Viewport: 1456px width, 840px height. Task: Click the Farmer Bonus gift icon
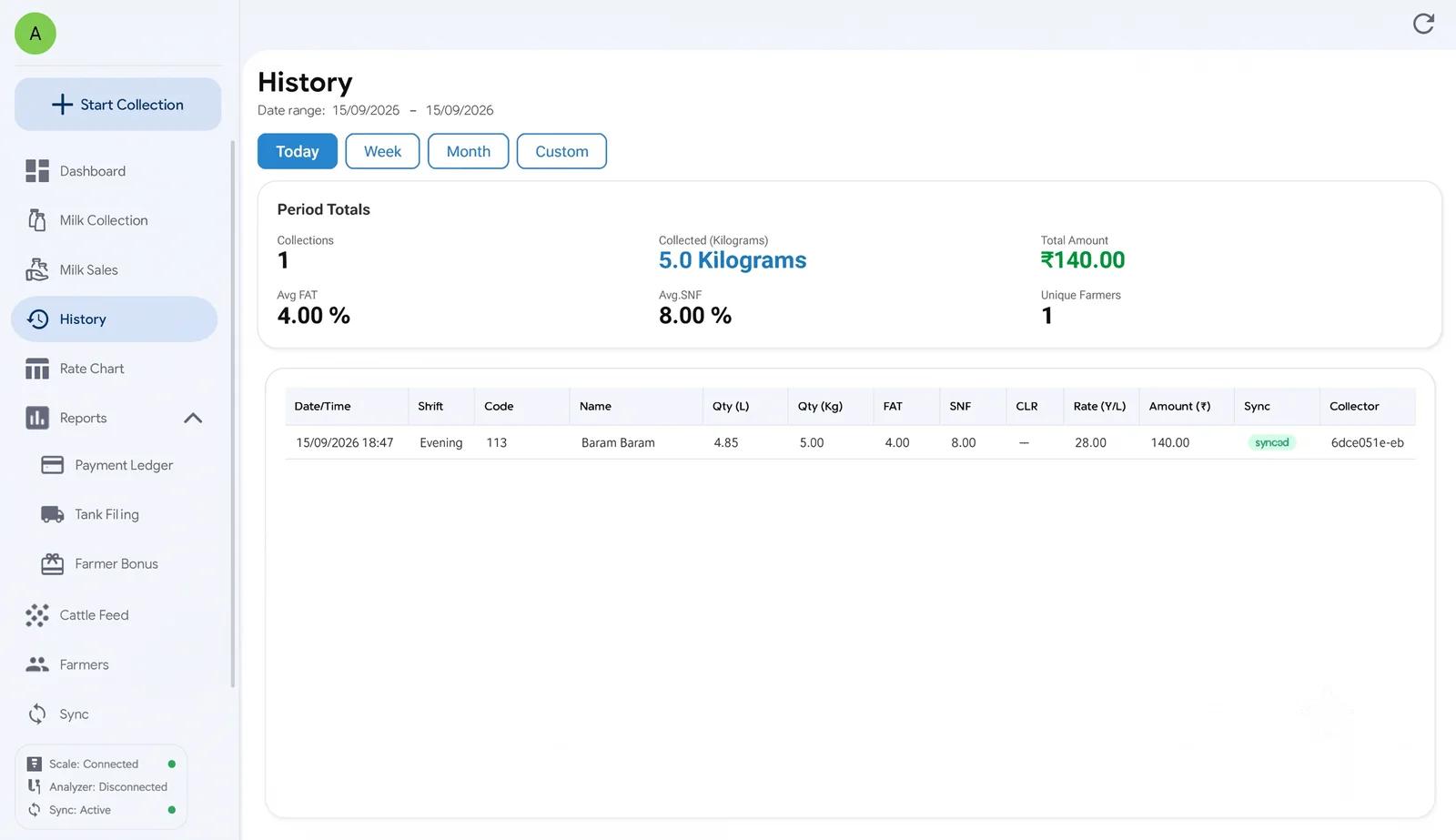[53, 564]
